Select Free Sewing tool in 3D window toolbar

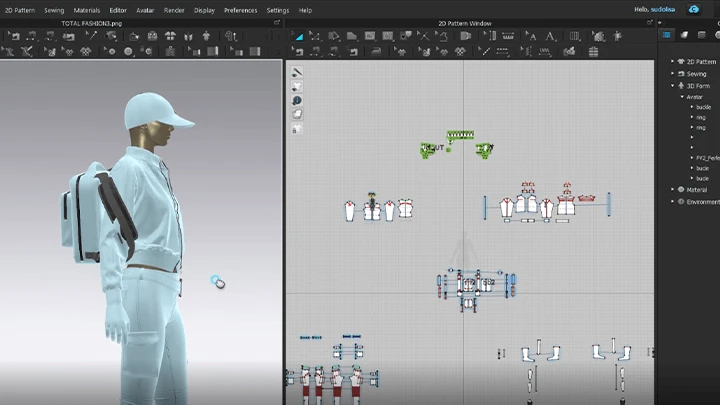49,36
